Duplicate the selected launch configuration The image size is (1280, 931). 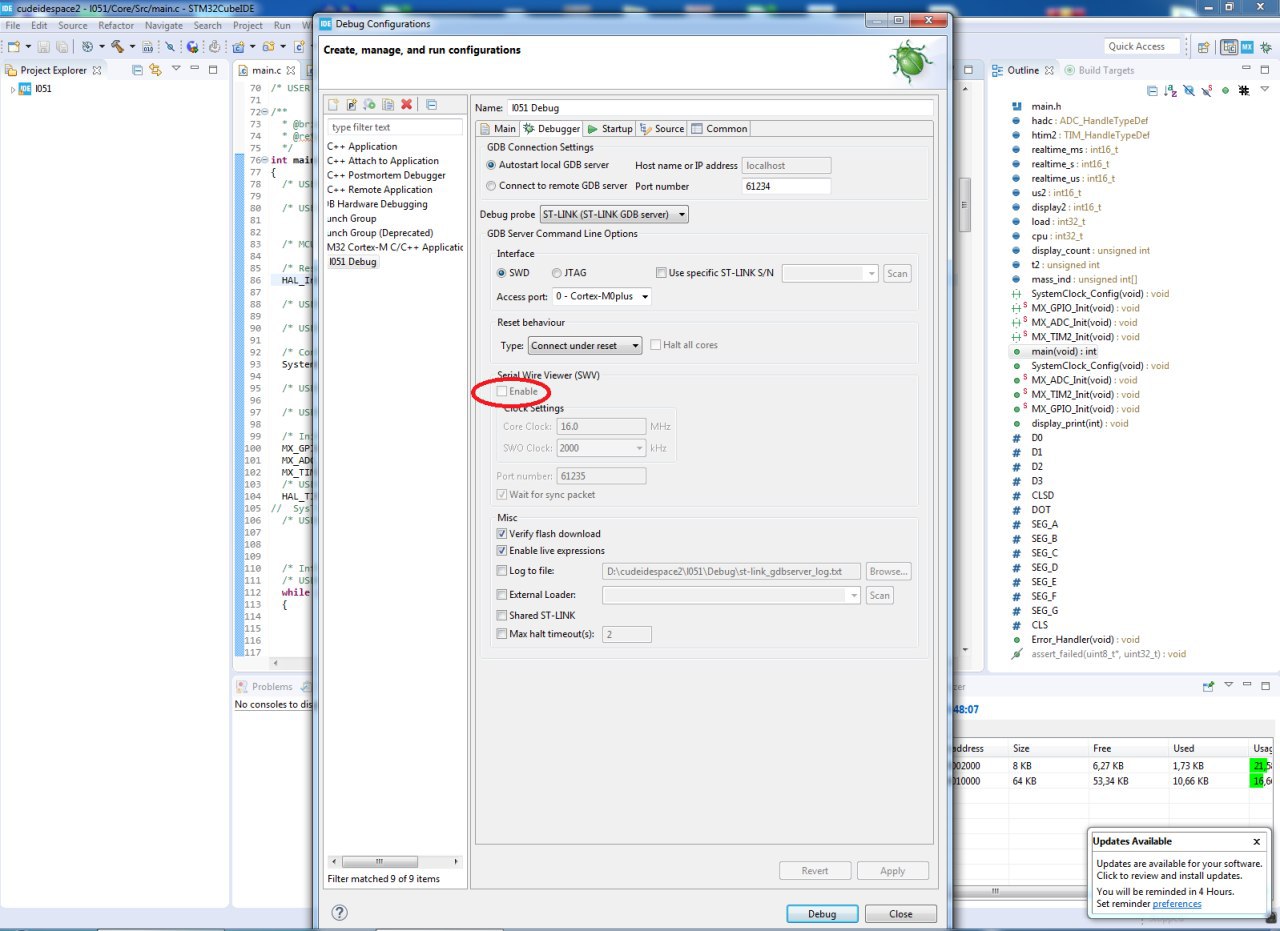pyautogui.click(x=387, y=104)
